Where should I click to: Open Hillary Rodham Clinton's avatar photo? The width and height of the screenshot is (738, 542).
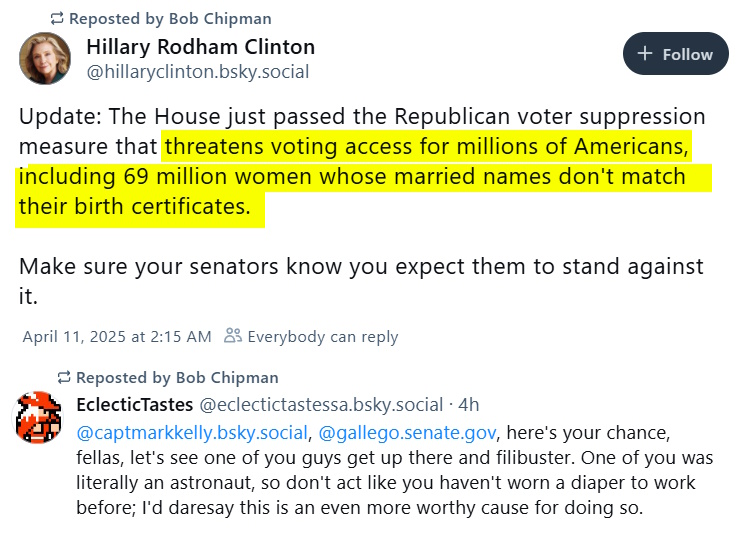45,58
